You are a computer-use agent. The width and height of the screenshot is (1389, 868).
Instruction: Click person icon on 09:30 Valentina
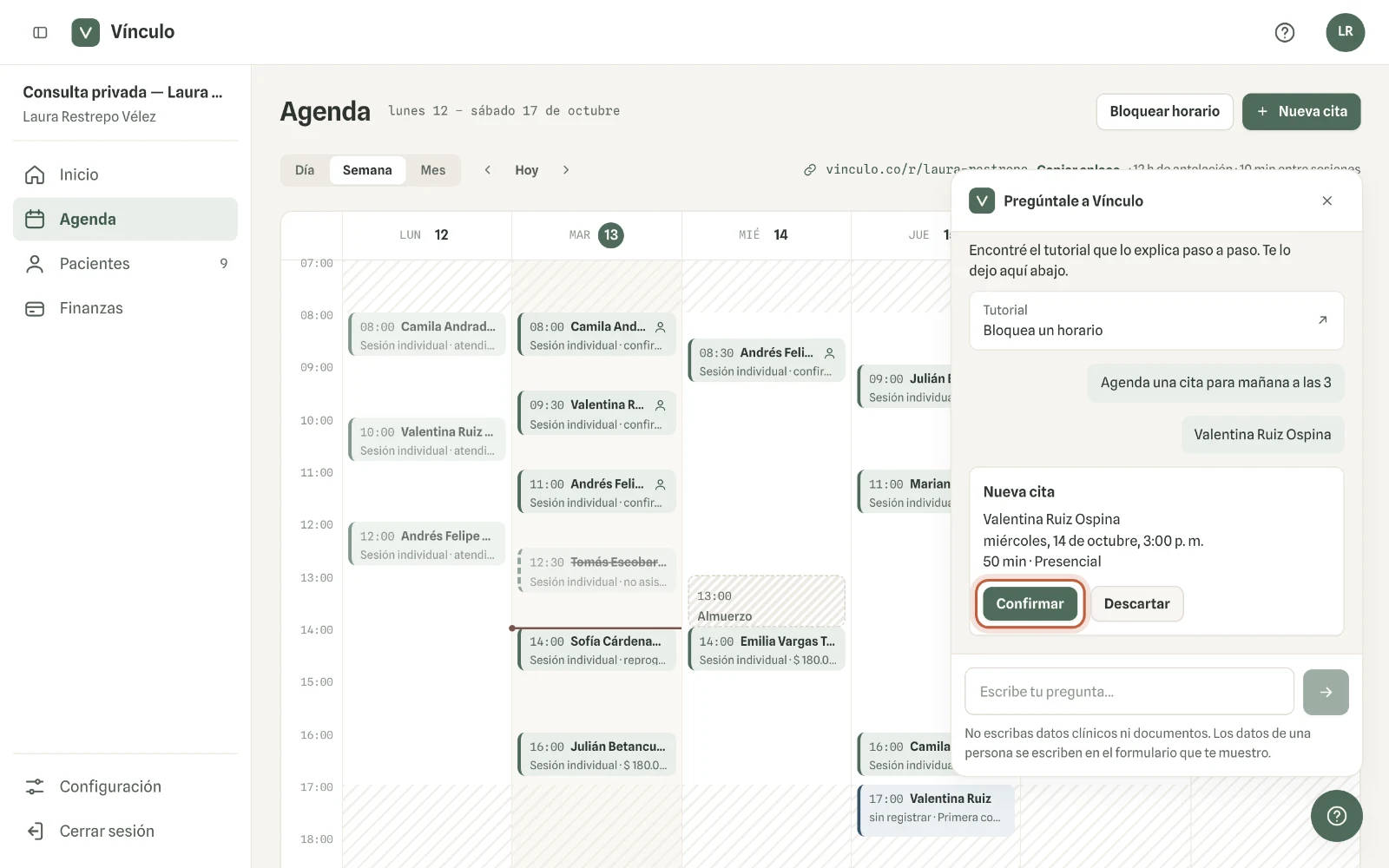[661, 405]
